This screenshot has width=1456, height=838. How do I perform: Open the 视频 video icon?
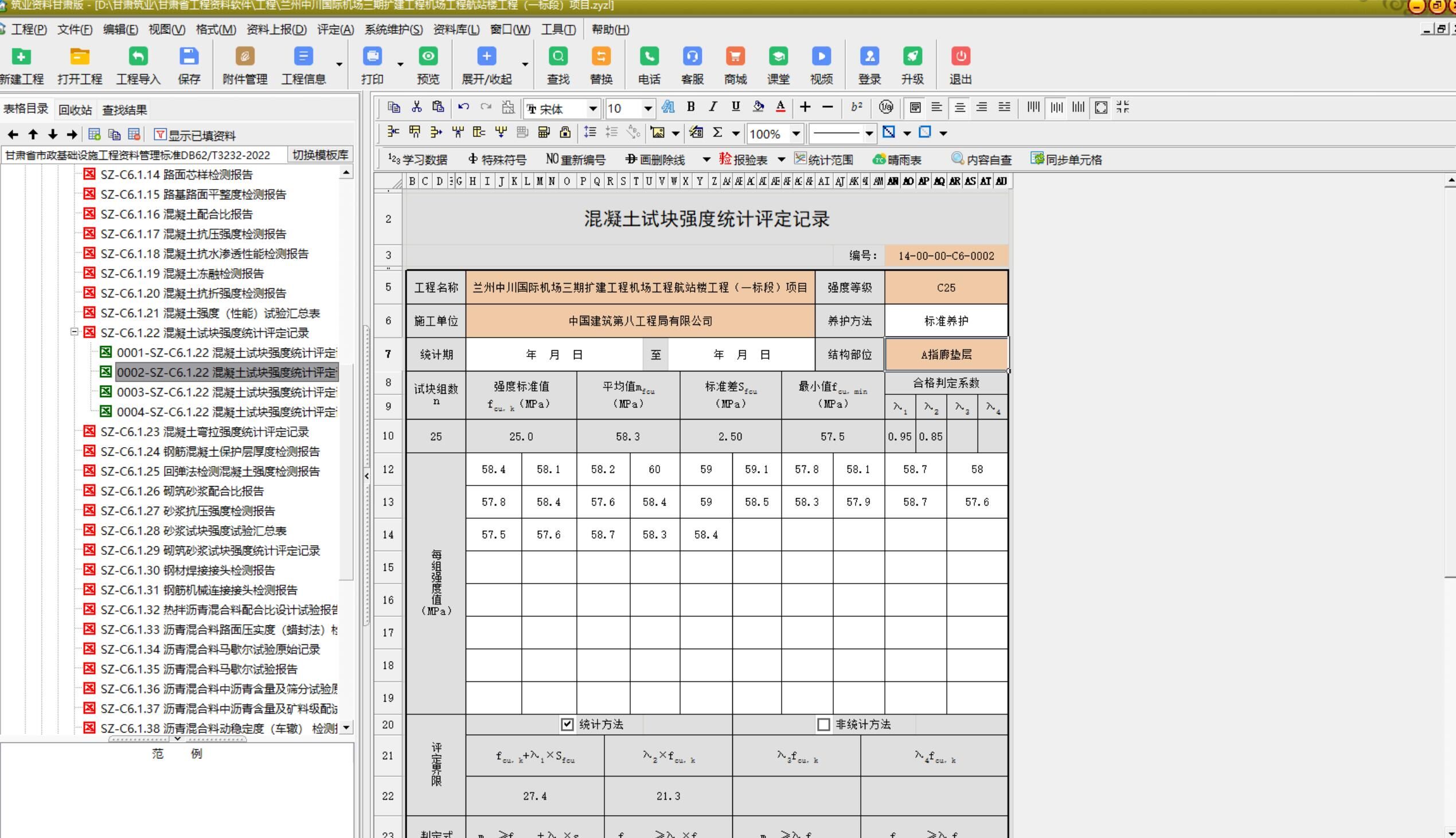coord(822,56)
